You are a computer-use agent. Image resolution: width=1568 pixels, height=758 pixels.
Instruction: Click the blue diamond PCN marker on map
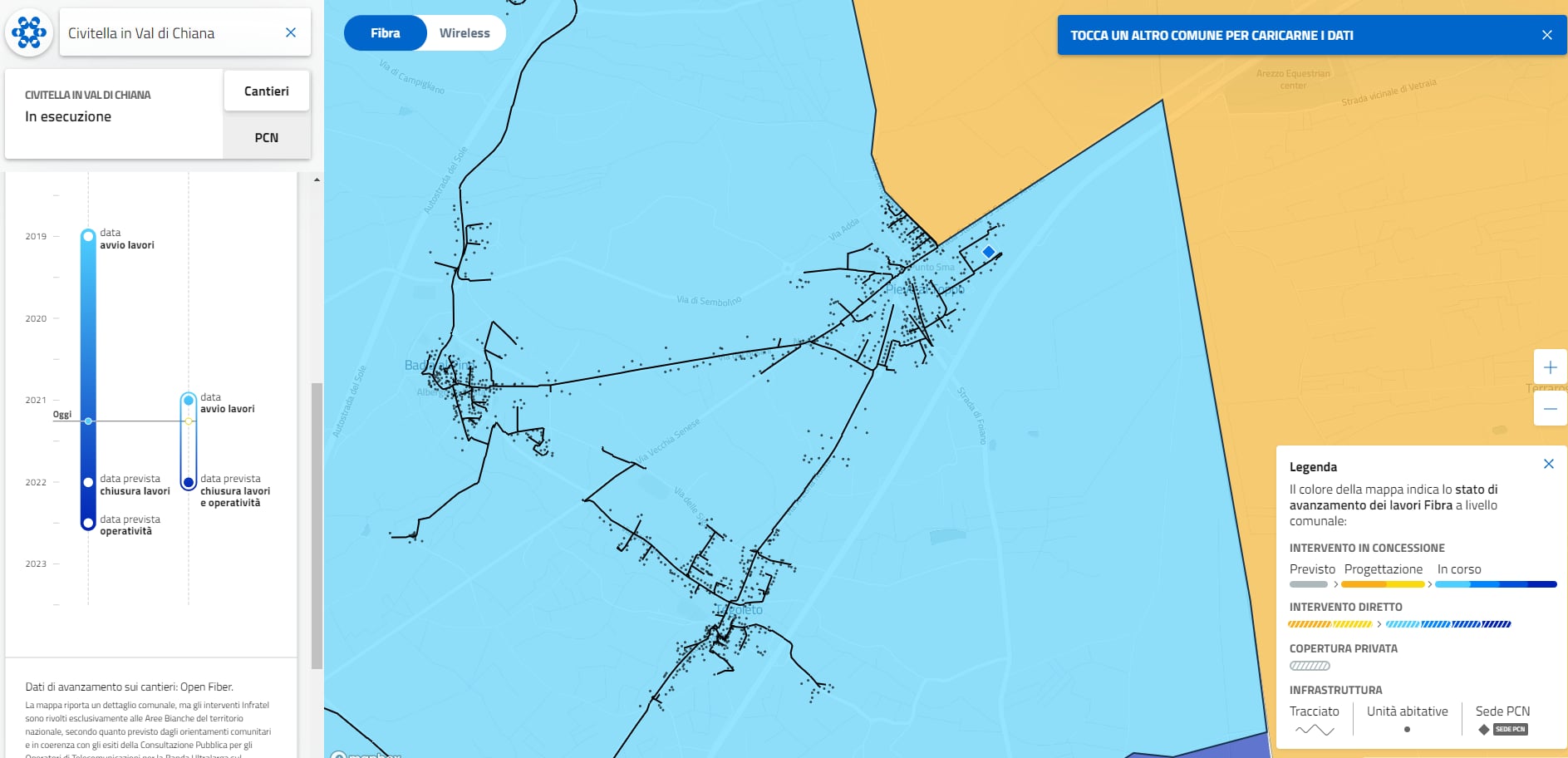[x=988, y=252]
